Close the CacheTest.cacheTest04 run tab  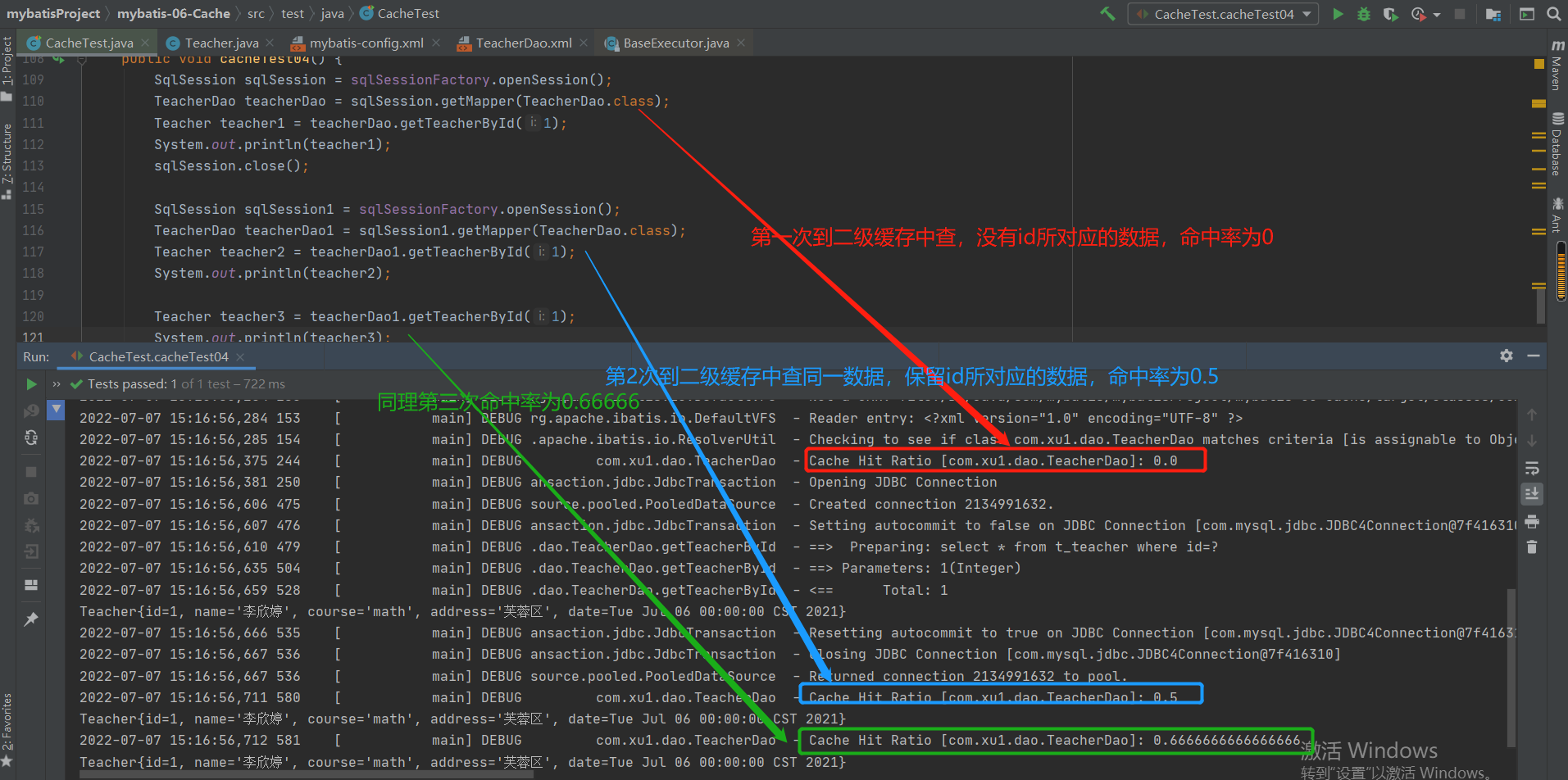click(x=240, y=356)
